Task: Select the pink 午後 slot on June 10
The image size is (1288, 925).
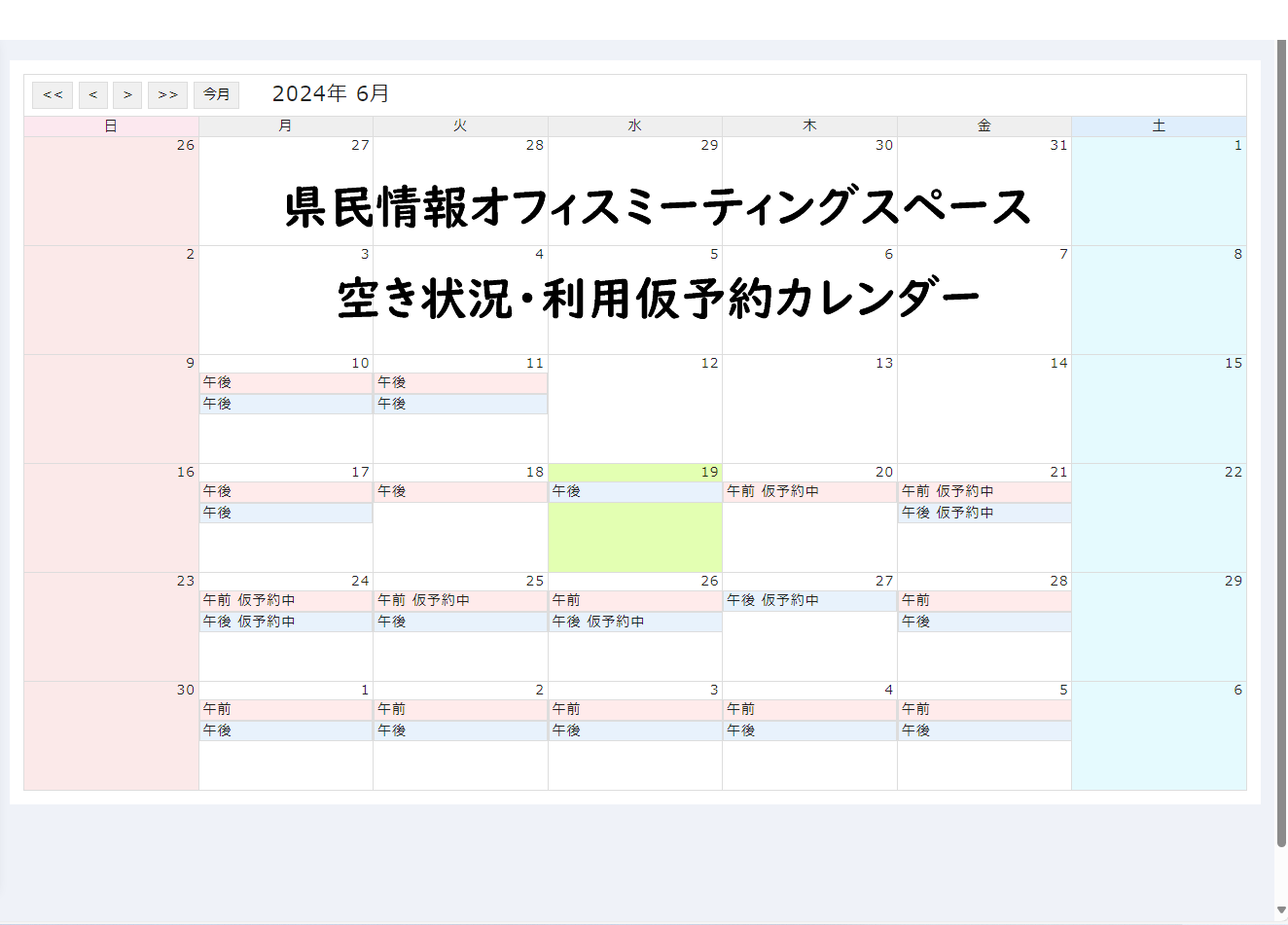Action: pos(286,383)
